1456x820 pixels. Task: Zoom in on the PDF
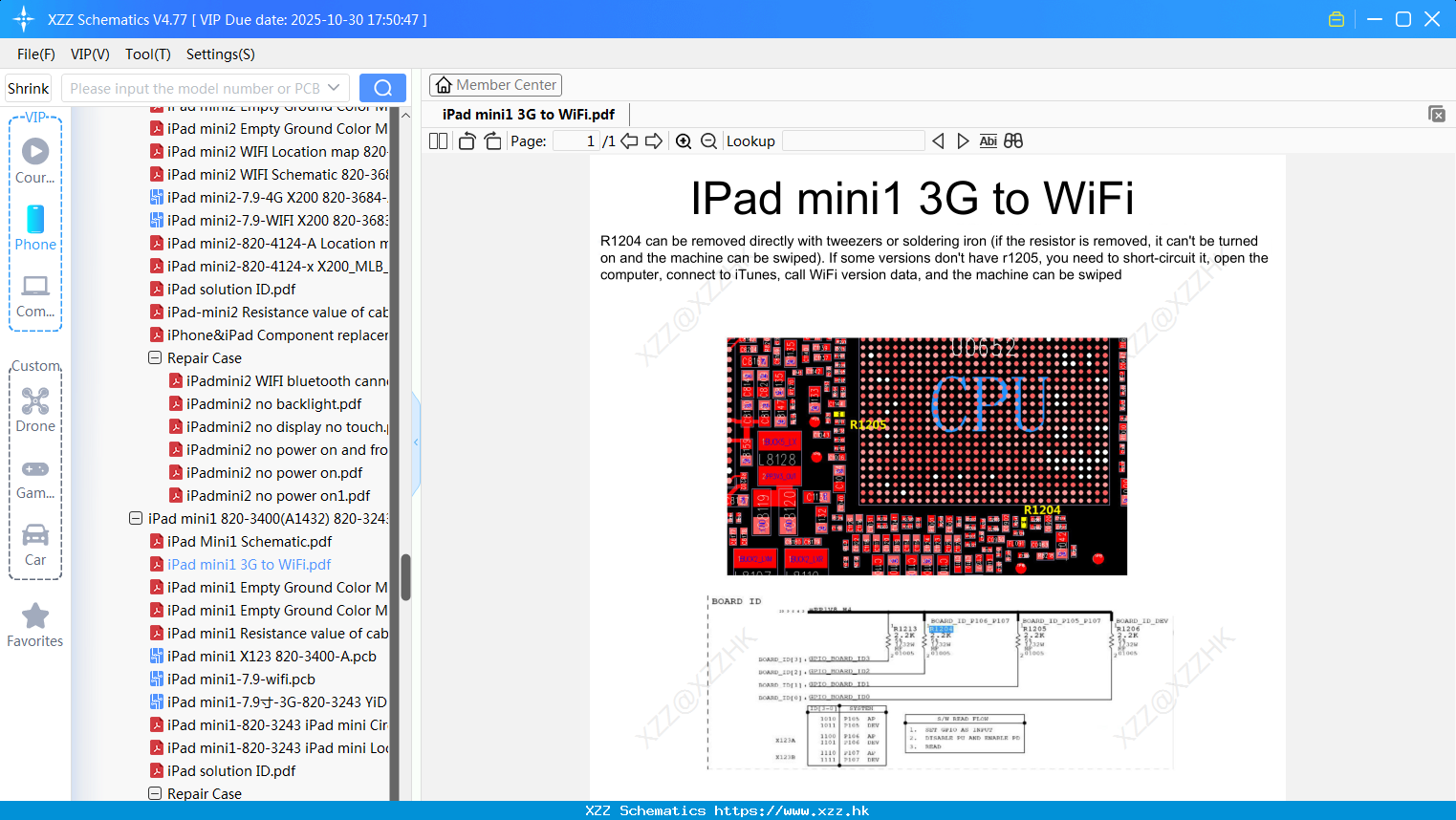click(x=684, y=141)
